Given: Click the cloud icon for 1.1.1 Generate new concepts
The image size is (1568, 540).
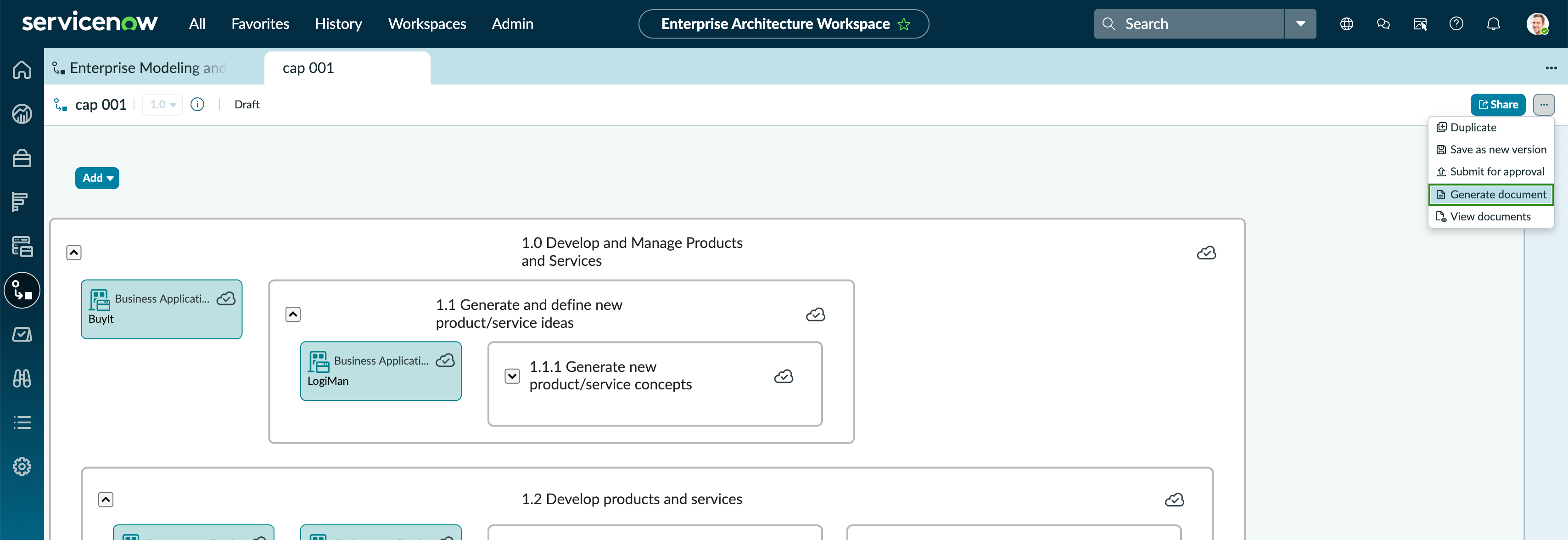Looking at the screenshot, I should [784, 376].
